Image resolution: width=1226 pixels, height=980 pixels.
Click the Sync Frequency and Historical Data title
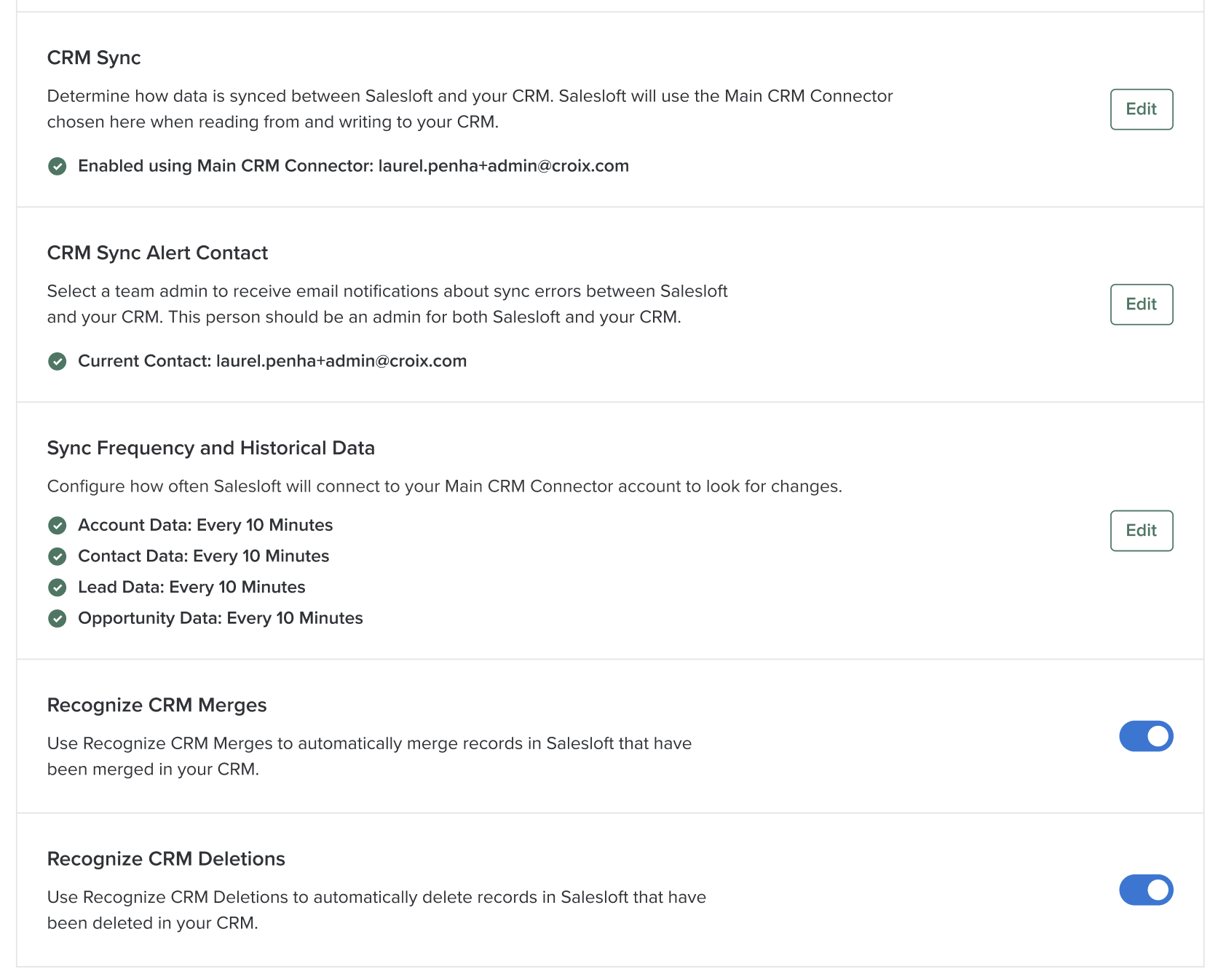[x=210, y=448]
